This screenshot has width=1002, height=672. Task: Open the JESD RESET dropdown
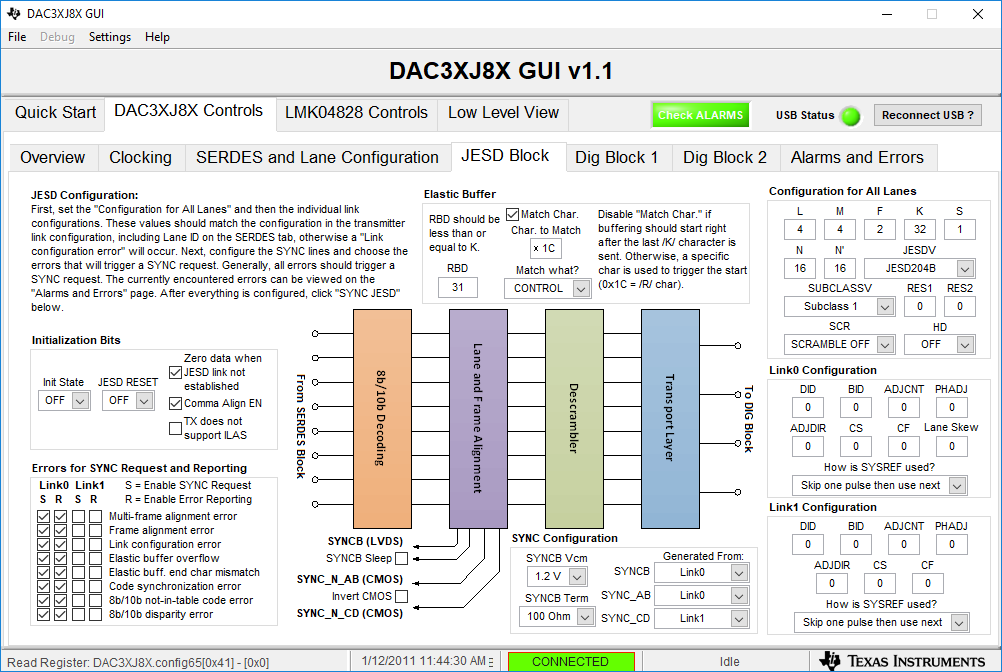click(128, 401)
